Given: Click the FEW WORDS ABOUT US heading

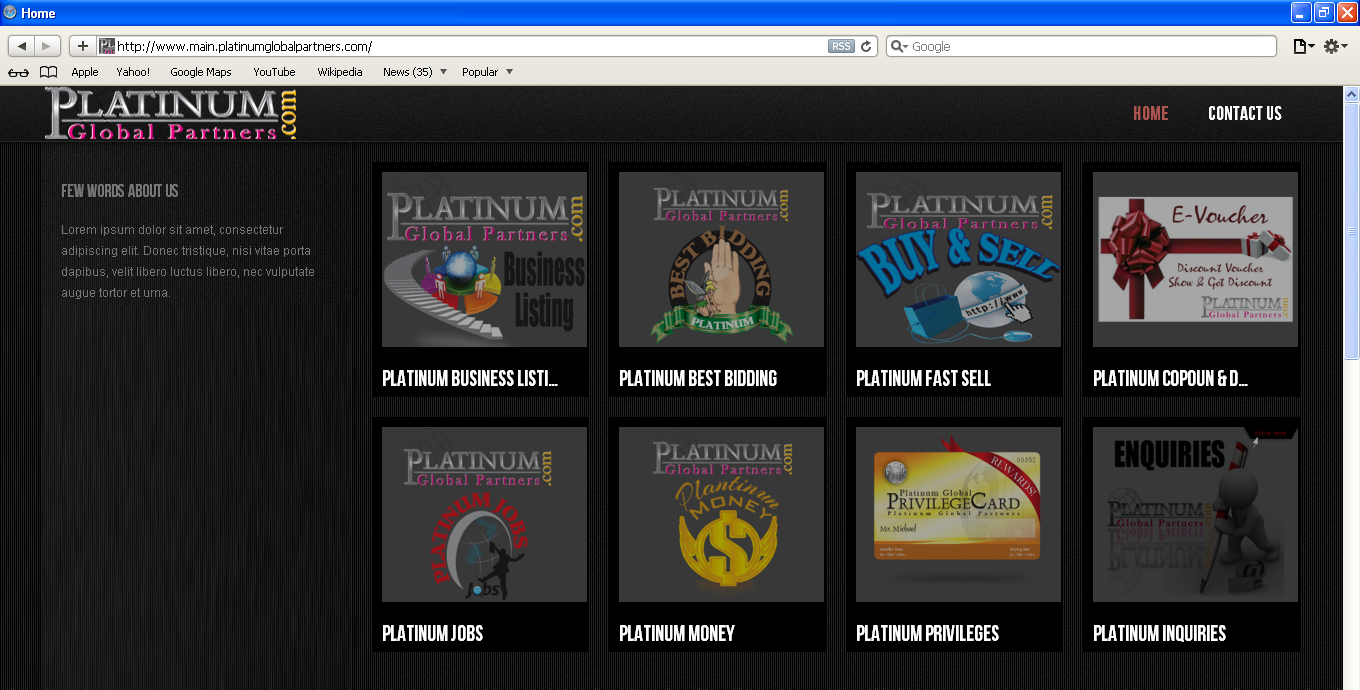Looking at the screenshot, I should (x=120, y=191).
